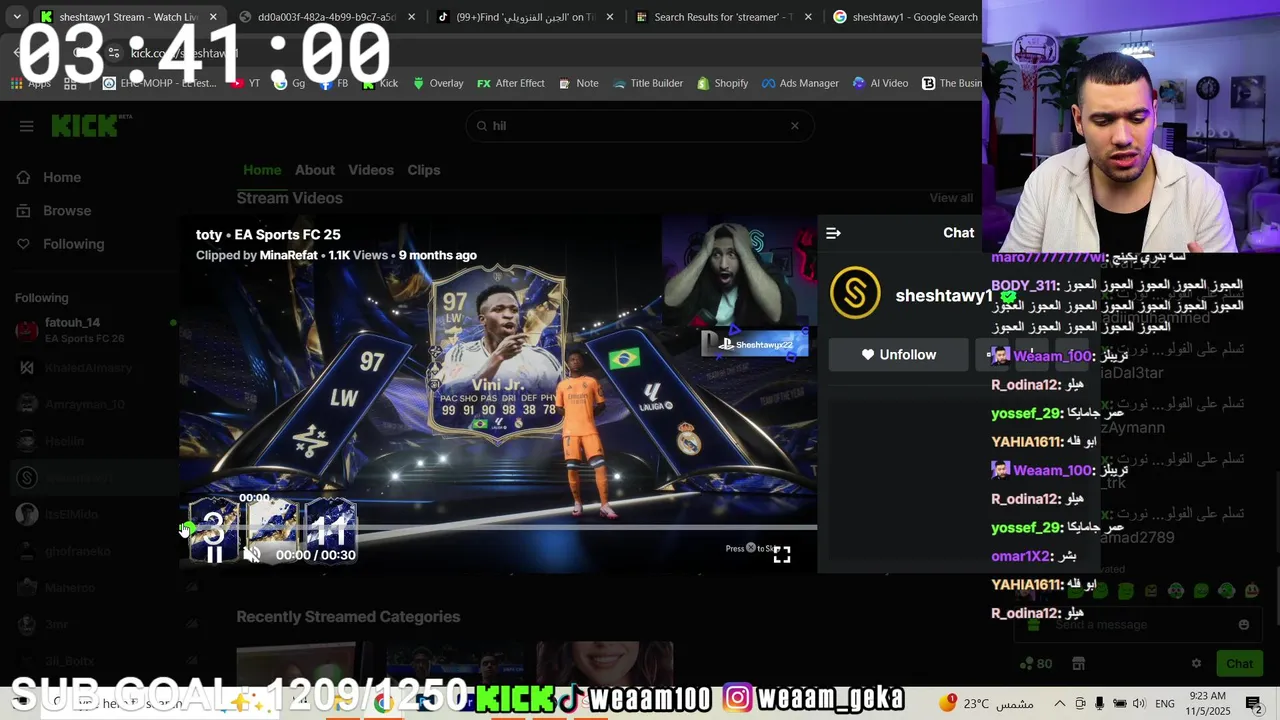The height and width of the screenshot is (720, 1280).
Task: Open Note bookmark
Action: (579, 83)
